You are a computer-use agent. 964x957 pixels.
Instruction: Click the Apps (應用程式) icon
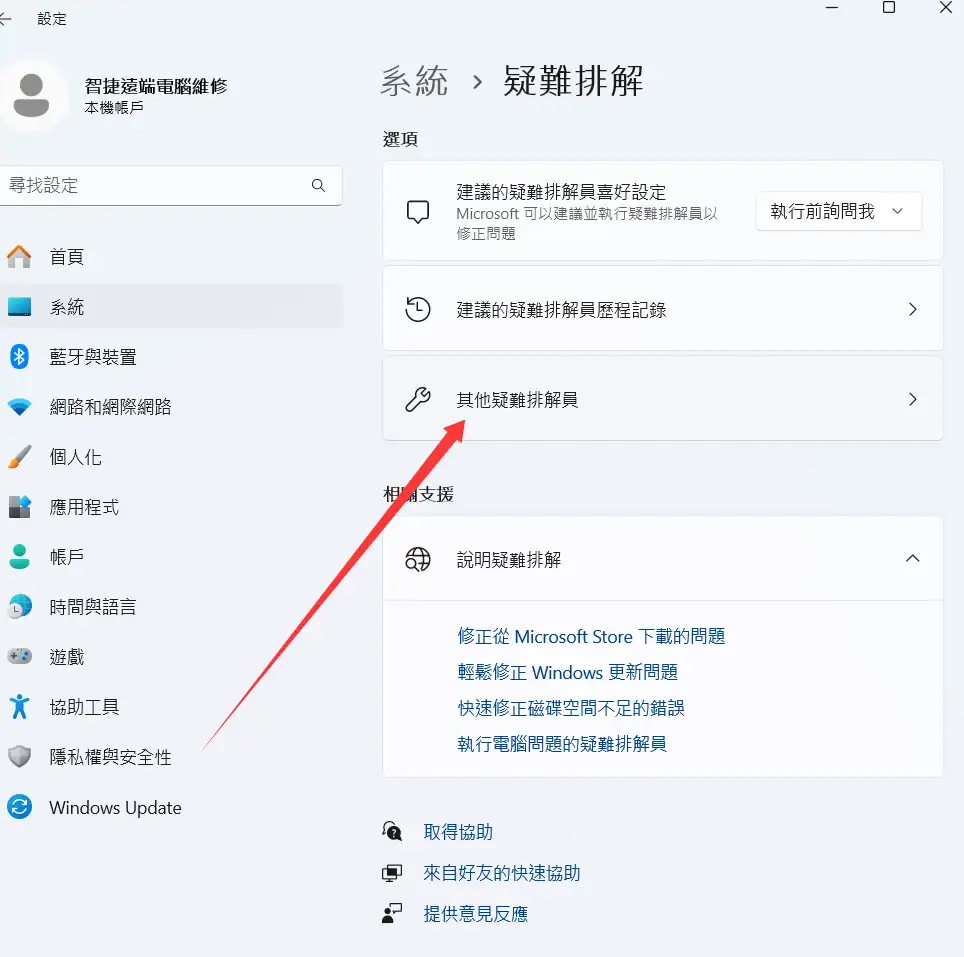(19, 507)
